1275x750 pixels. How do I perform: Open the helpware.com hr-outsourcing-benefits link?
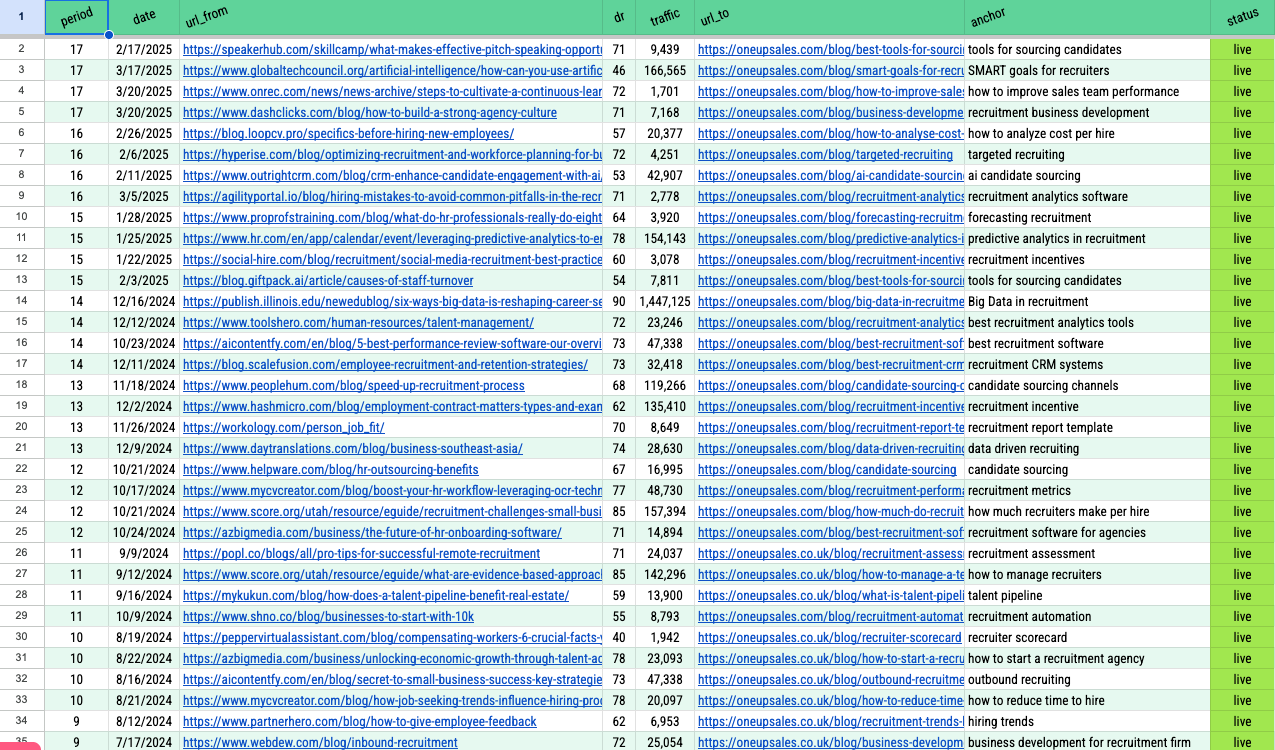331,469
